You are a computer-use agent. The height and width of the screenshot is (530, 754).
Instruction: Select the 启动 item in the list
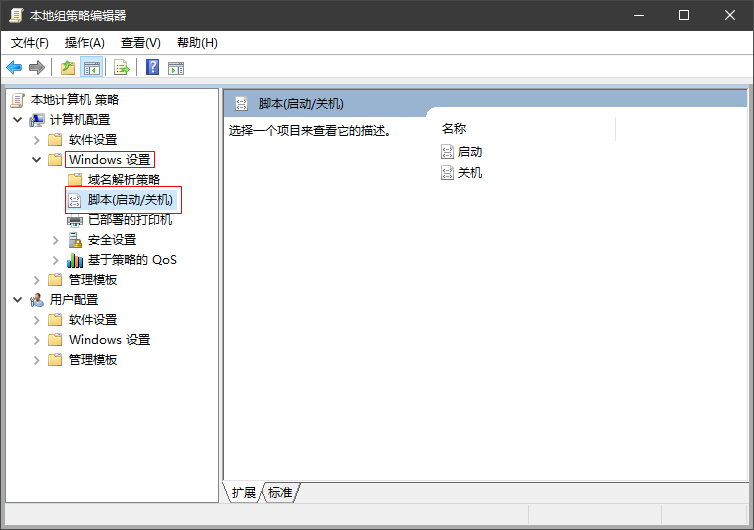coord(469,152)
